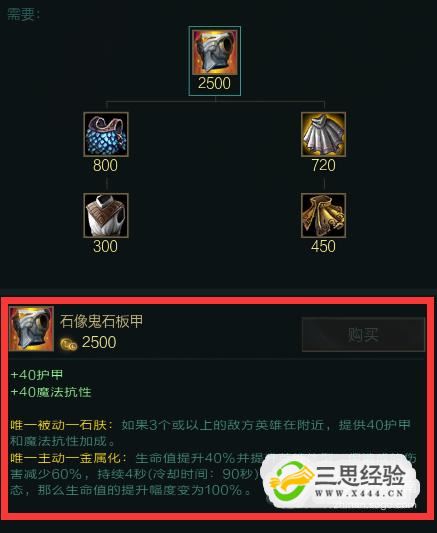Click the 800 price label
Screen dimensions: 437x533
(x=105, y=165)
